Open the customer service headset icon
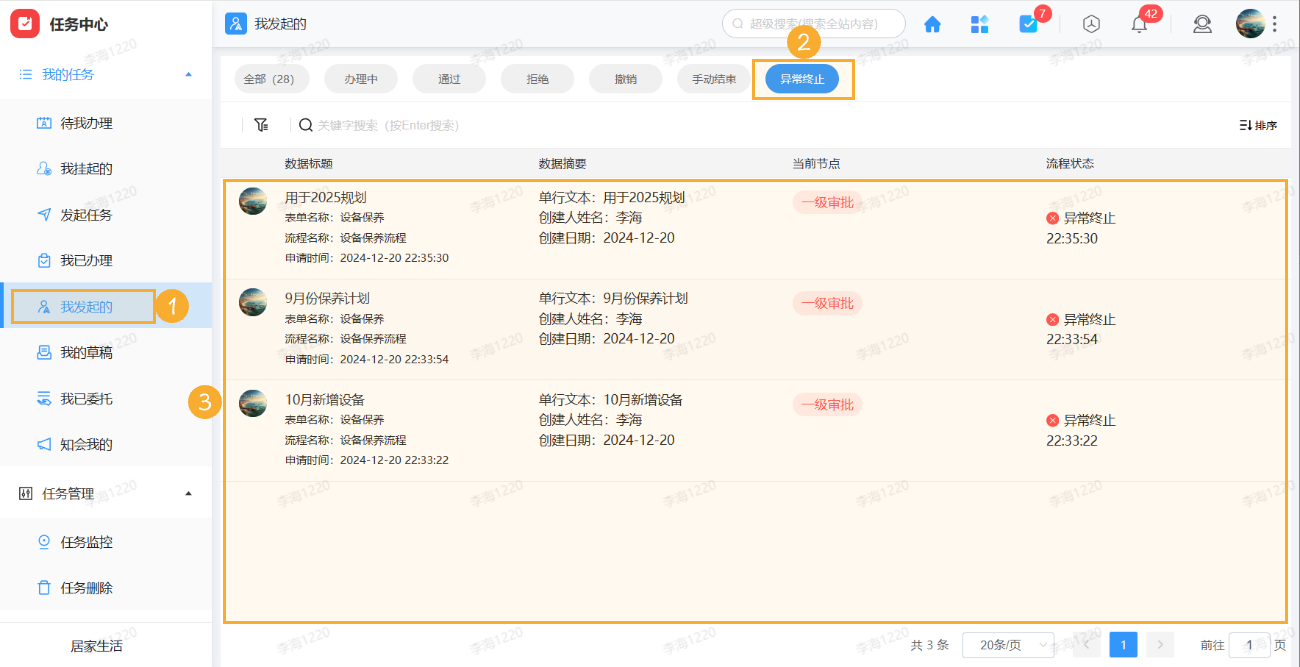 (1202, 23)
